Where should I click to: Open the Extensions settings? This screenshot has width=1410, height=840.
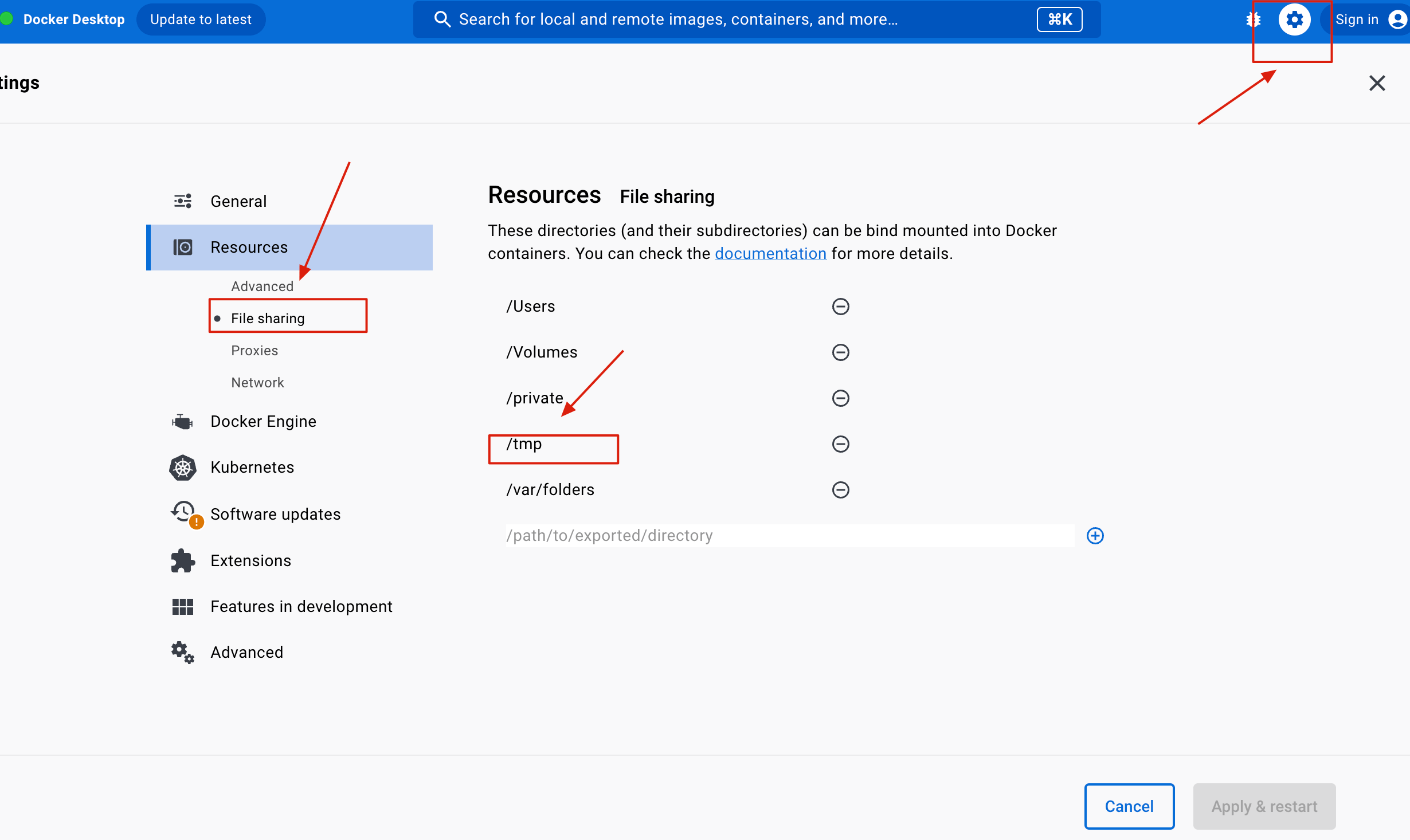tap(289, 560)
